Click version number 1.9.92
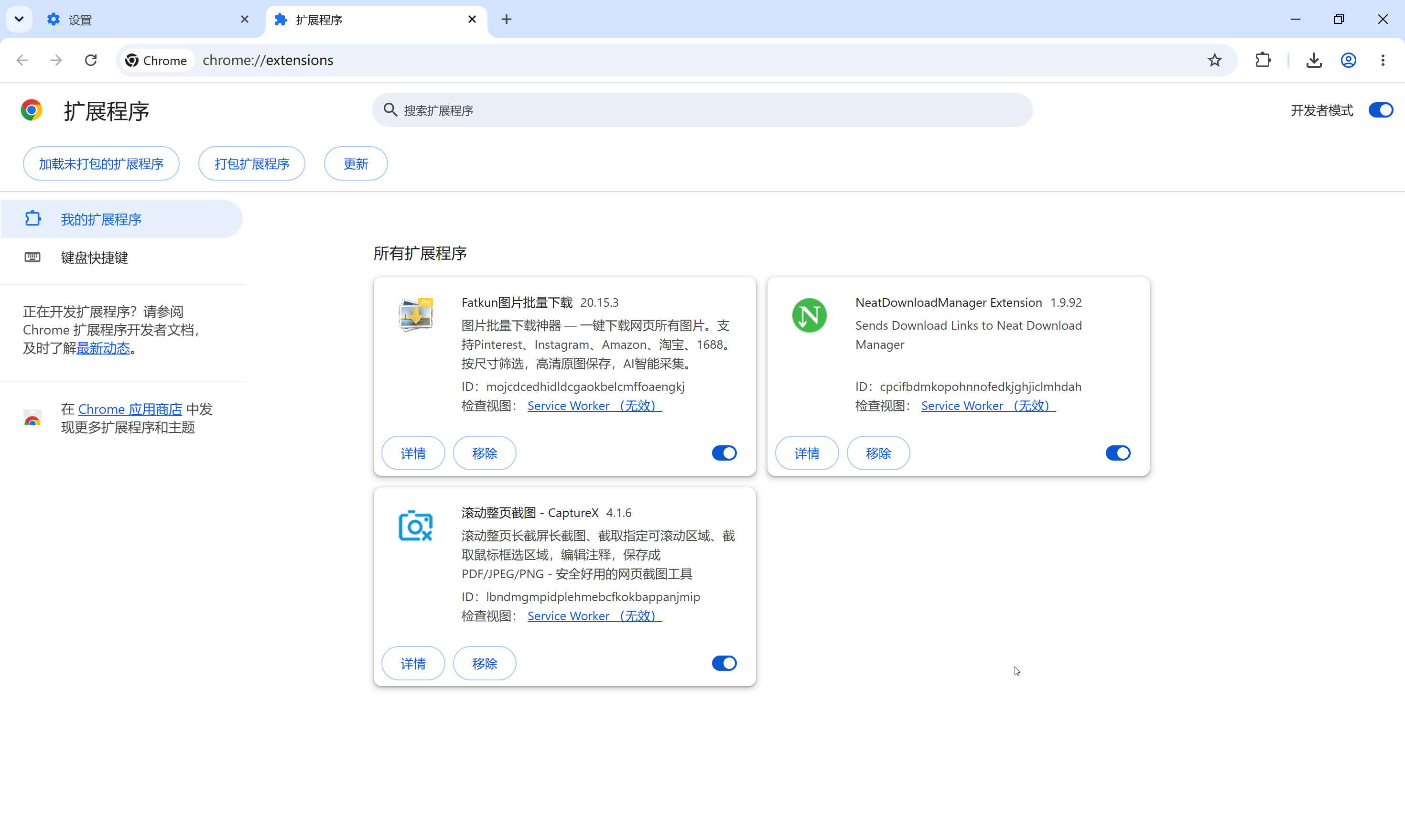1405x840 pixels. pos(1066,302)
